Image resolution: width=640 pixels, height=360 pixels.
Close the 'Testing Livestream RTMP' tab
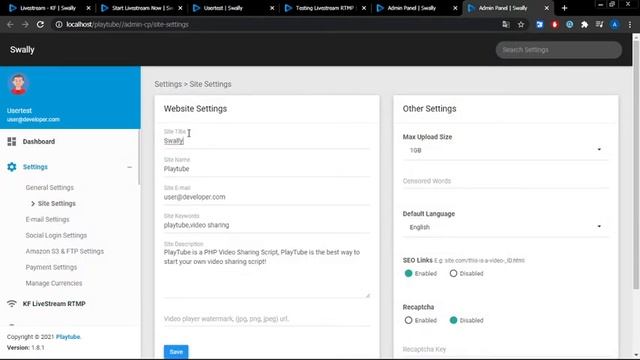(364, 8)
